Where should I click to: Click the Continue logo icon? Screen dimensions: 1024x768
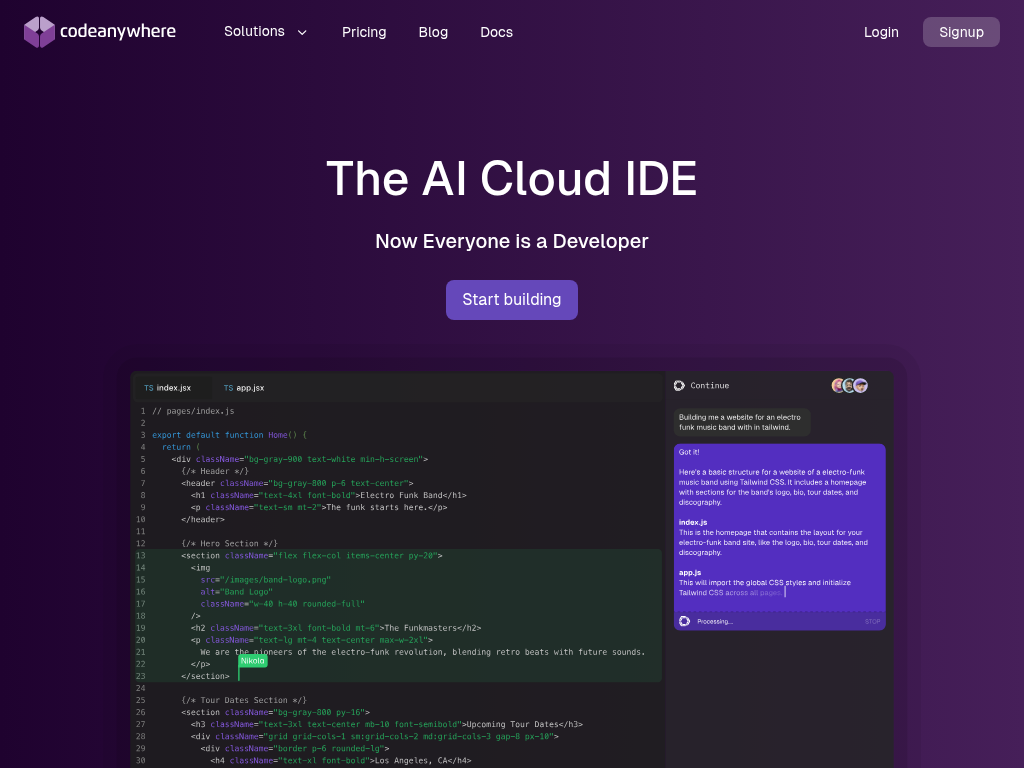click(679, 386)
